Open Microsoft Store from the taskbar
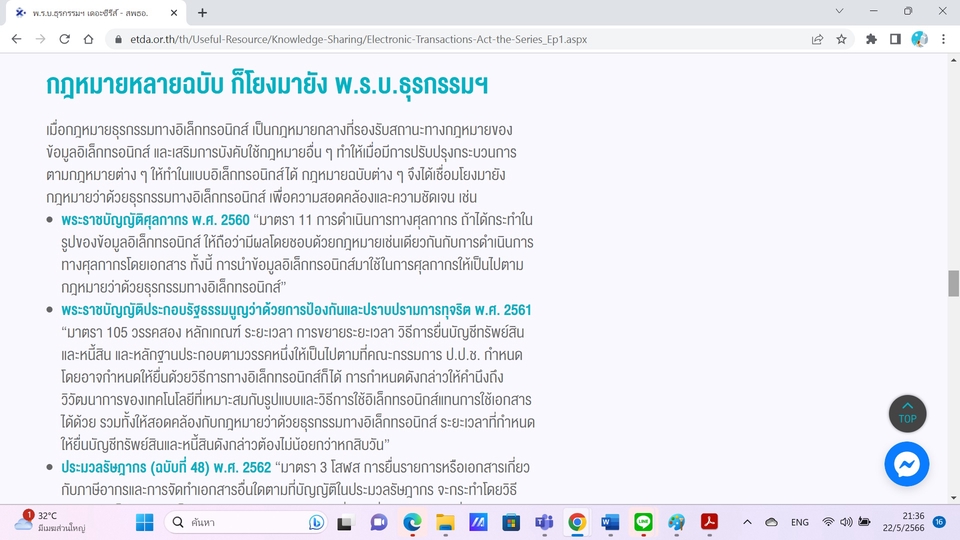The width and height of the screenshot is (960, 540). point(511,522)
